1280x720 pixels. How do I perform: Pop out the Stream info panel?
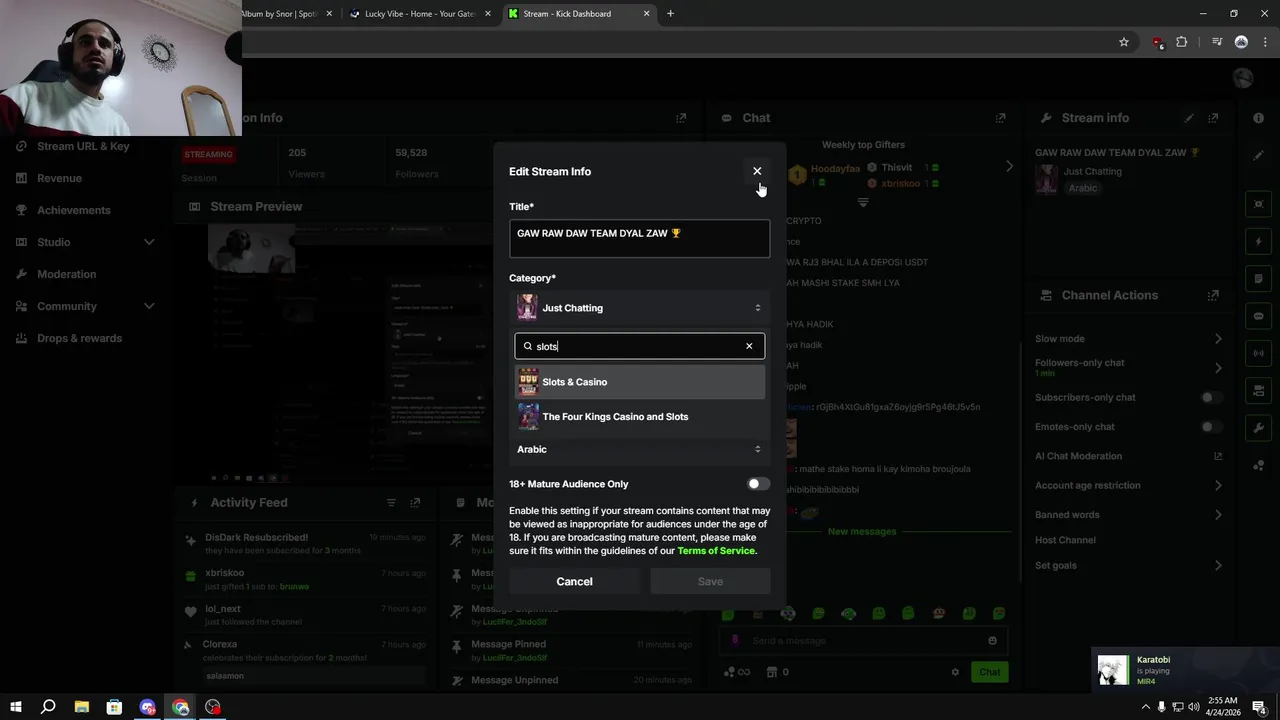point(1213,118)
